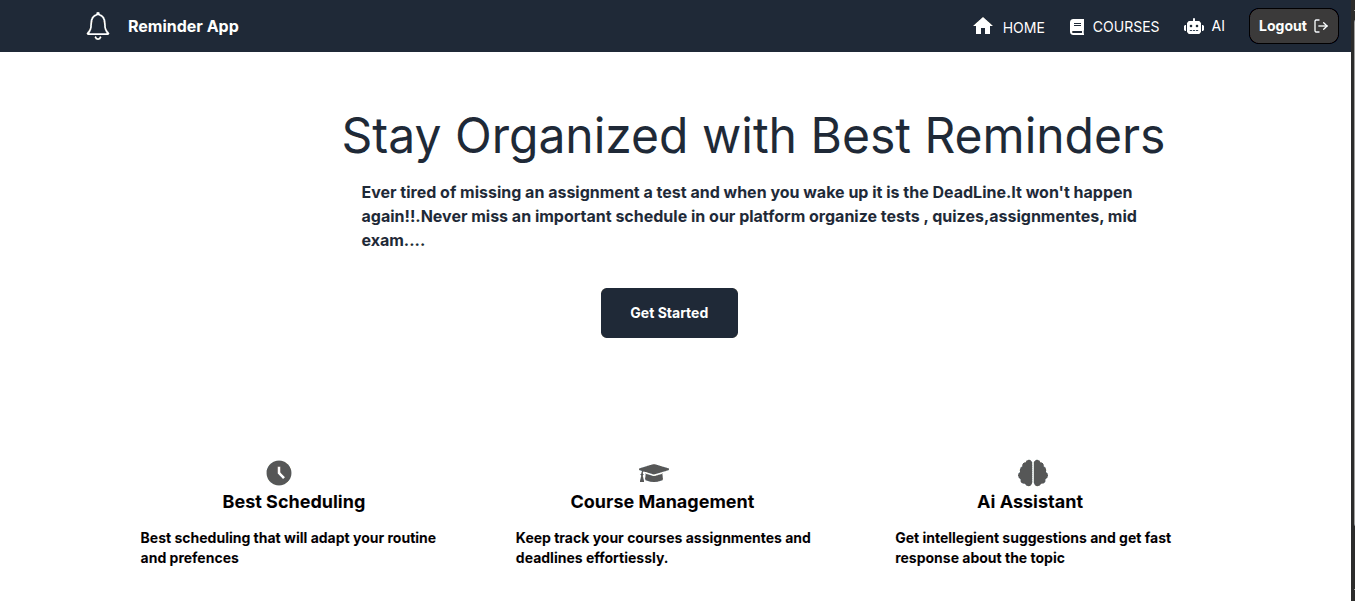Image resolution: width=1355 pixels, height=601 pixels.
Task: Click the book icon beside COURSES
Action: coord(1077,27)
